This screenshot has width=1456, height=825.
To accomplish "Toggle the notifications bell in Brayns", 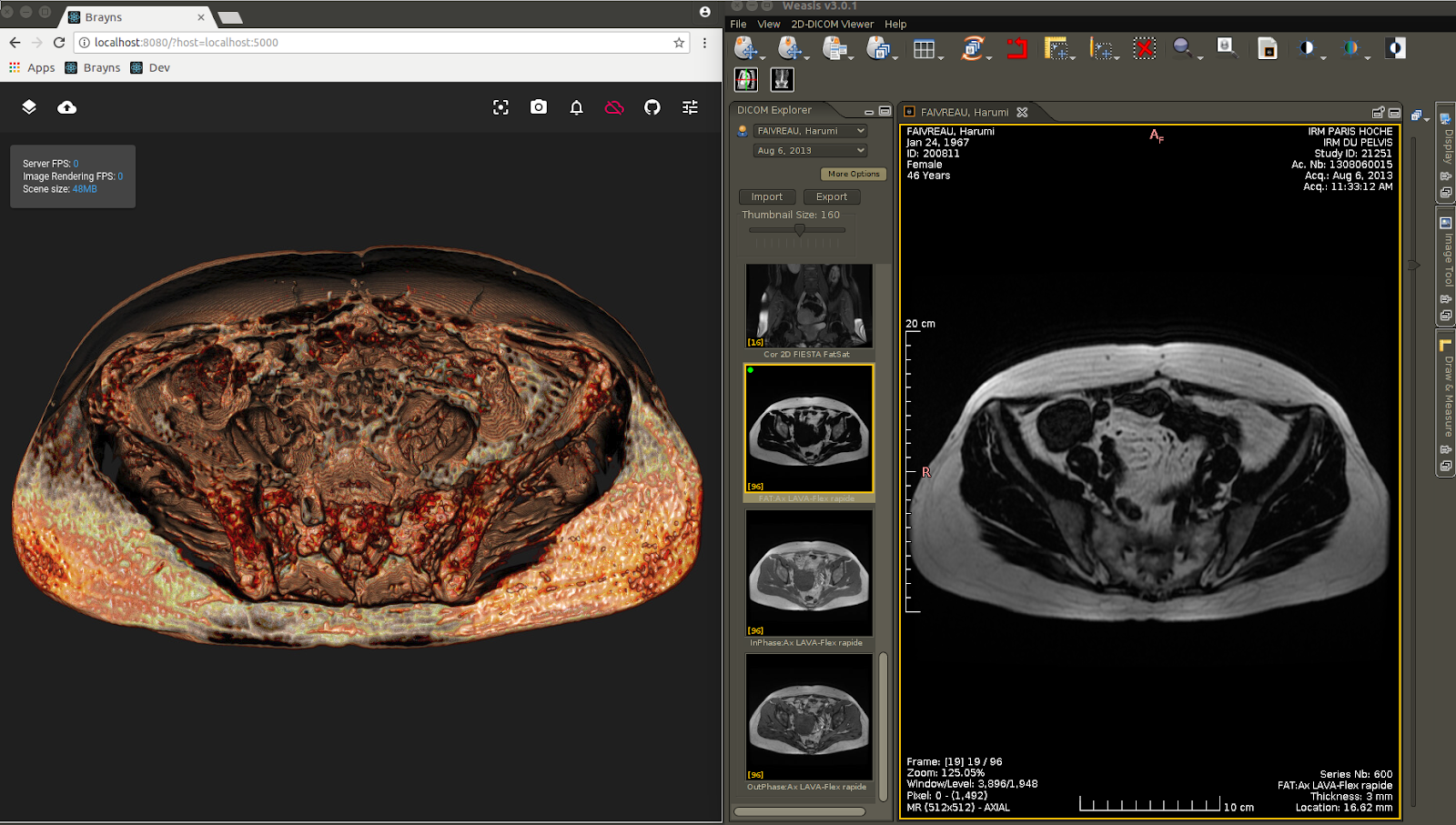I will (x=576, y=106).
